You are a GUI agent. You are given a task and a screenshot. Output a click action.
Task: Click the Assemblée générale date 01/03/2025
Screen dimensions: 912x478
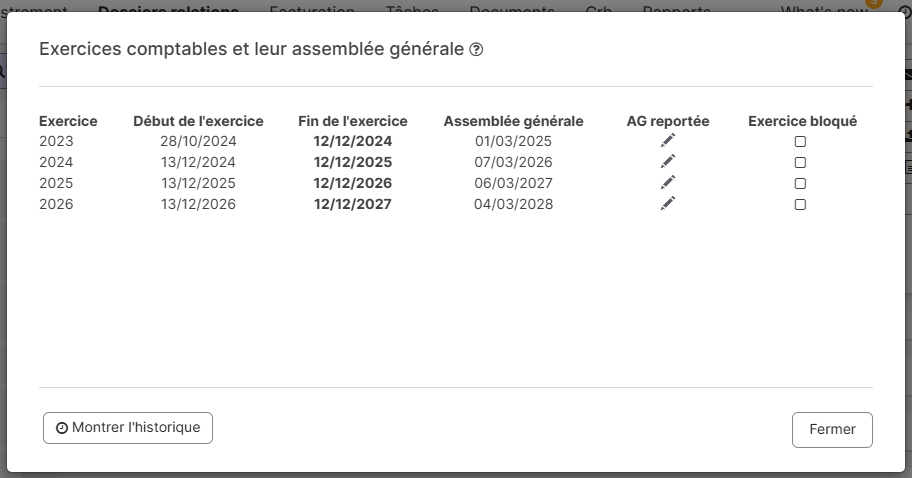click(513, 141)
